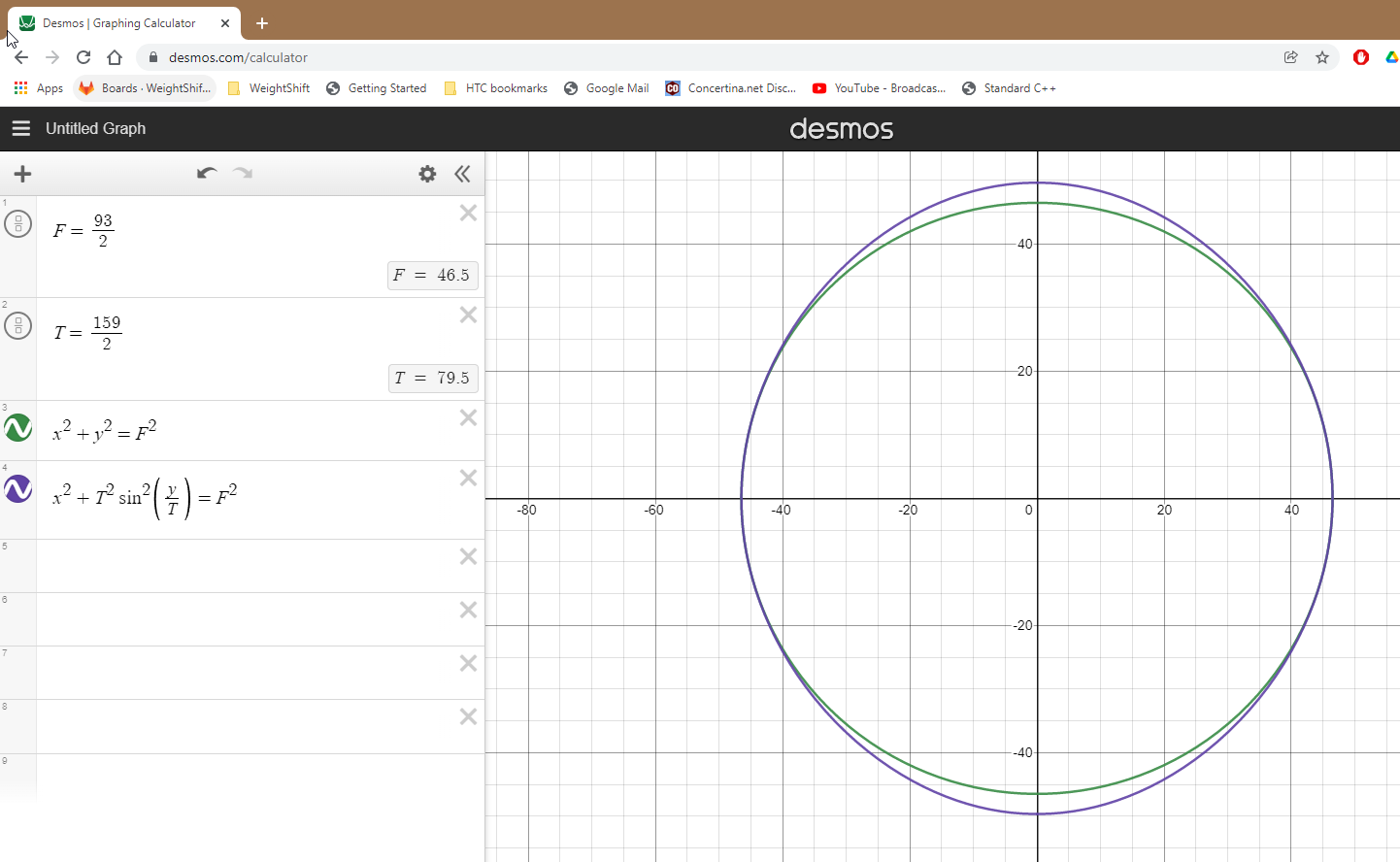Open the expression list settings gear
This screenshot has height=862, width=1400.
(x=427, y=174)
